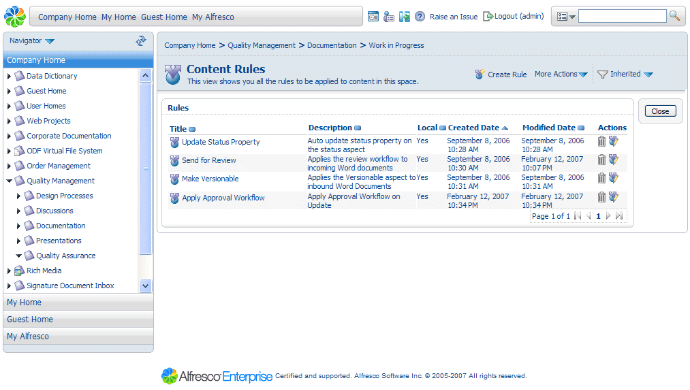Collapse the Quality Management tree node

click(x=9, y=181)
